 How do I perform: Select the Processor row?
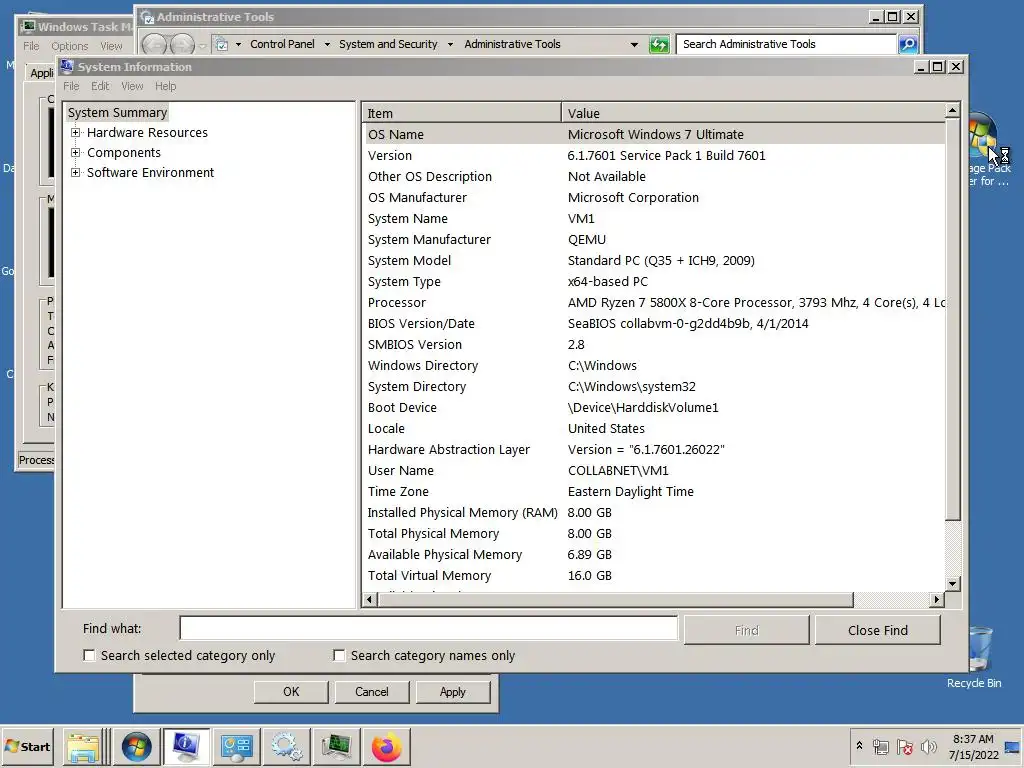point(654,302)
